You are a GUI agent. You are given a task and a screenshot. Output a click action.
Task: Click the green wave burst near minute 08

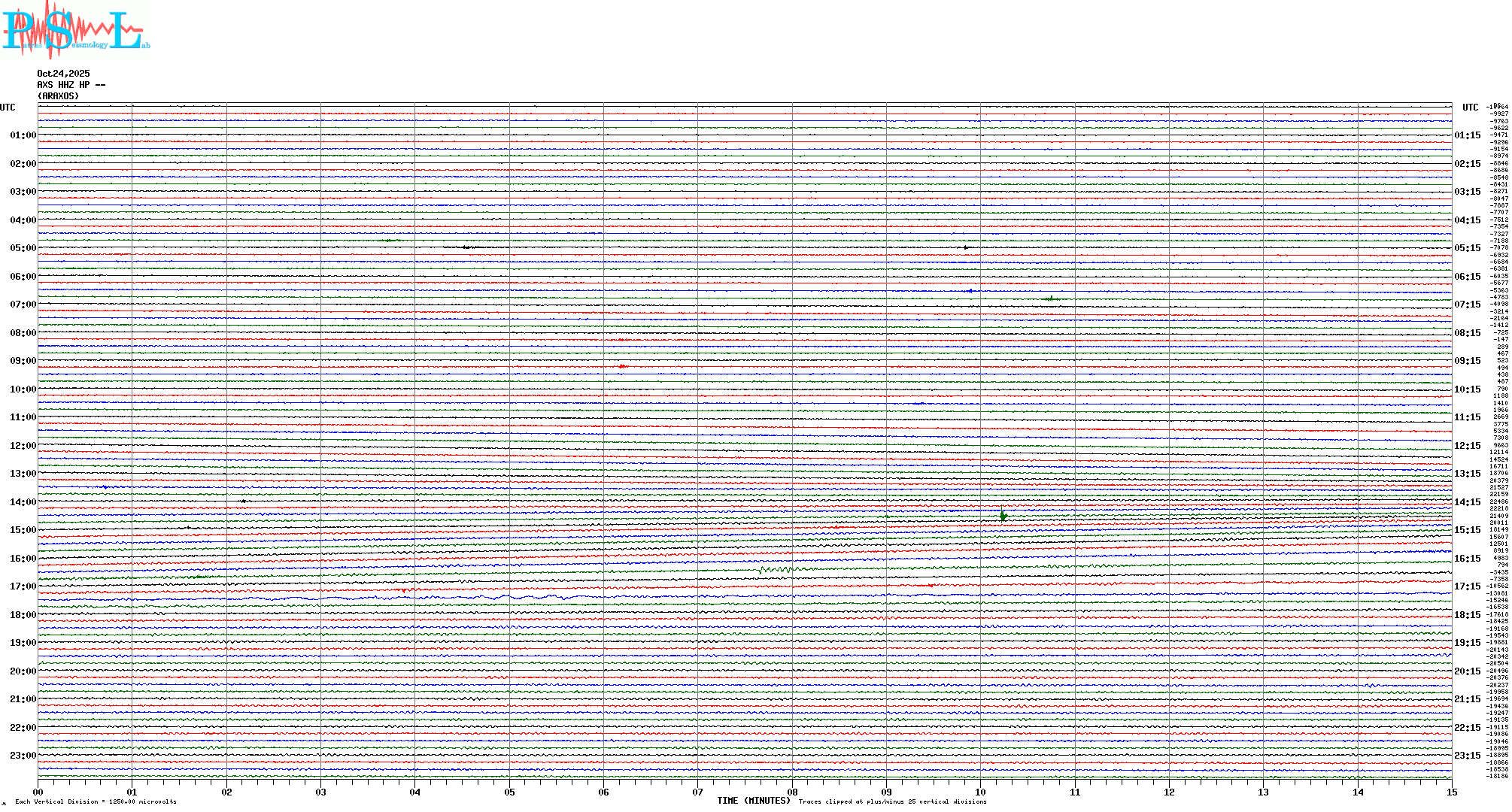coord(776,570)
